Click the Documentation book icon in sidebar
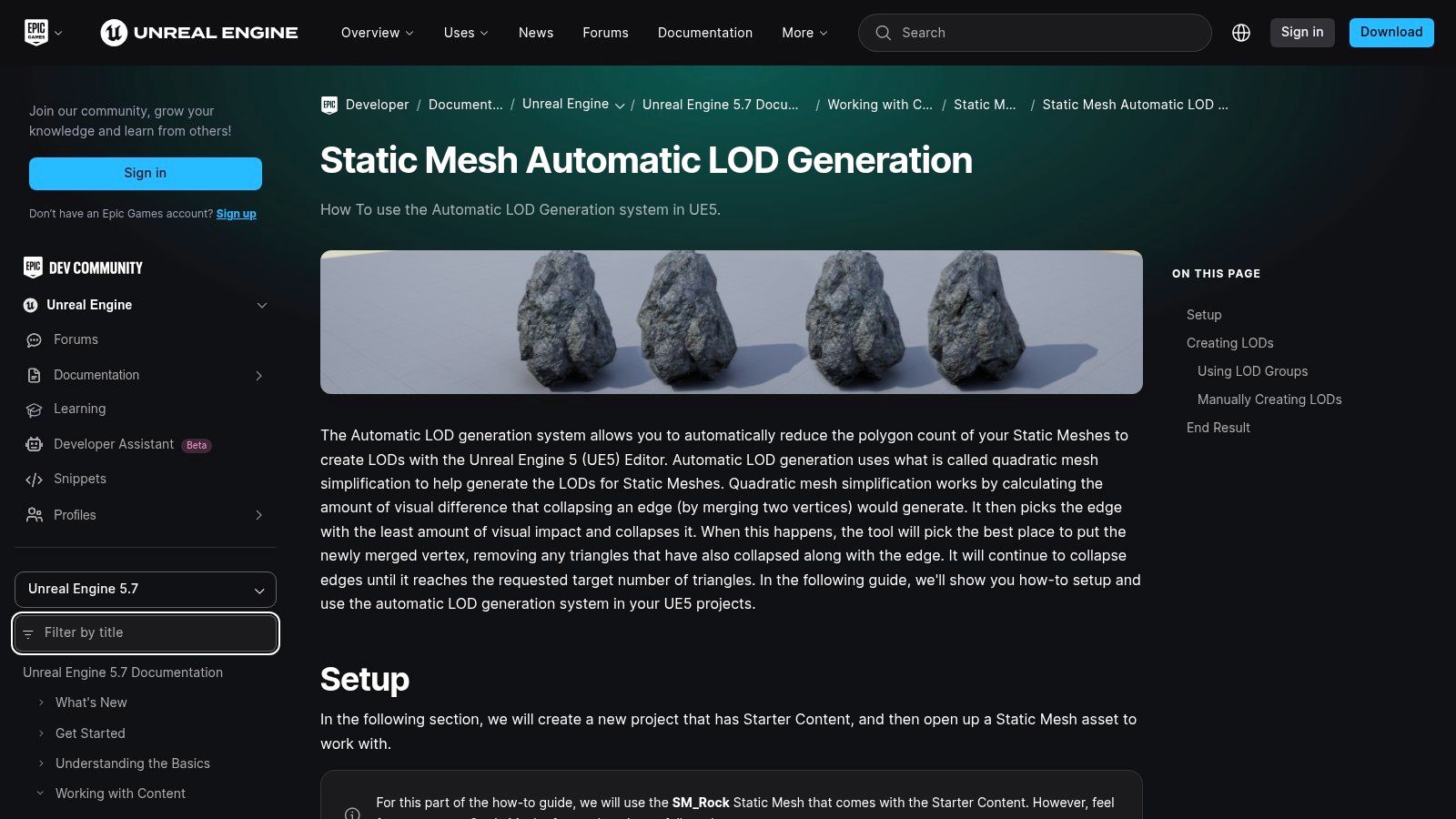 (x=34, y=375)
